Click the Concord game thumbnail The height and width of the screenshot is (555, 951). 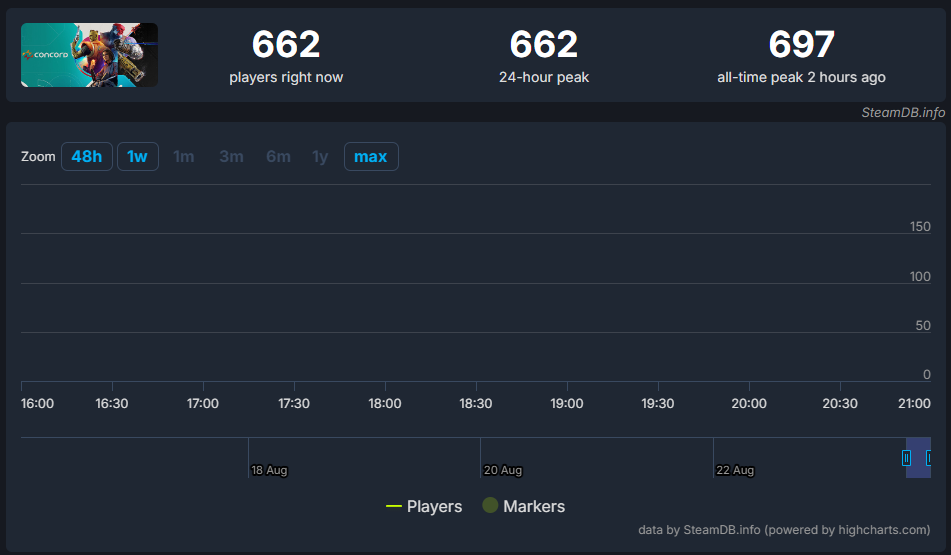89,55
